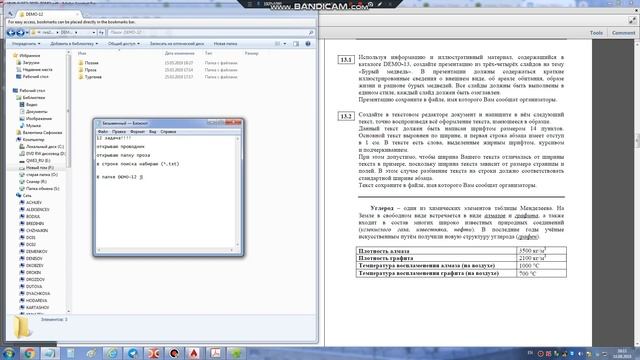Screen dimensions: 640x360
Task: Click the Notepad horizontal scrollbar
Action: 165,250
